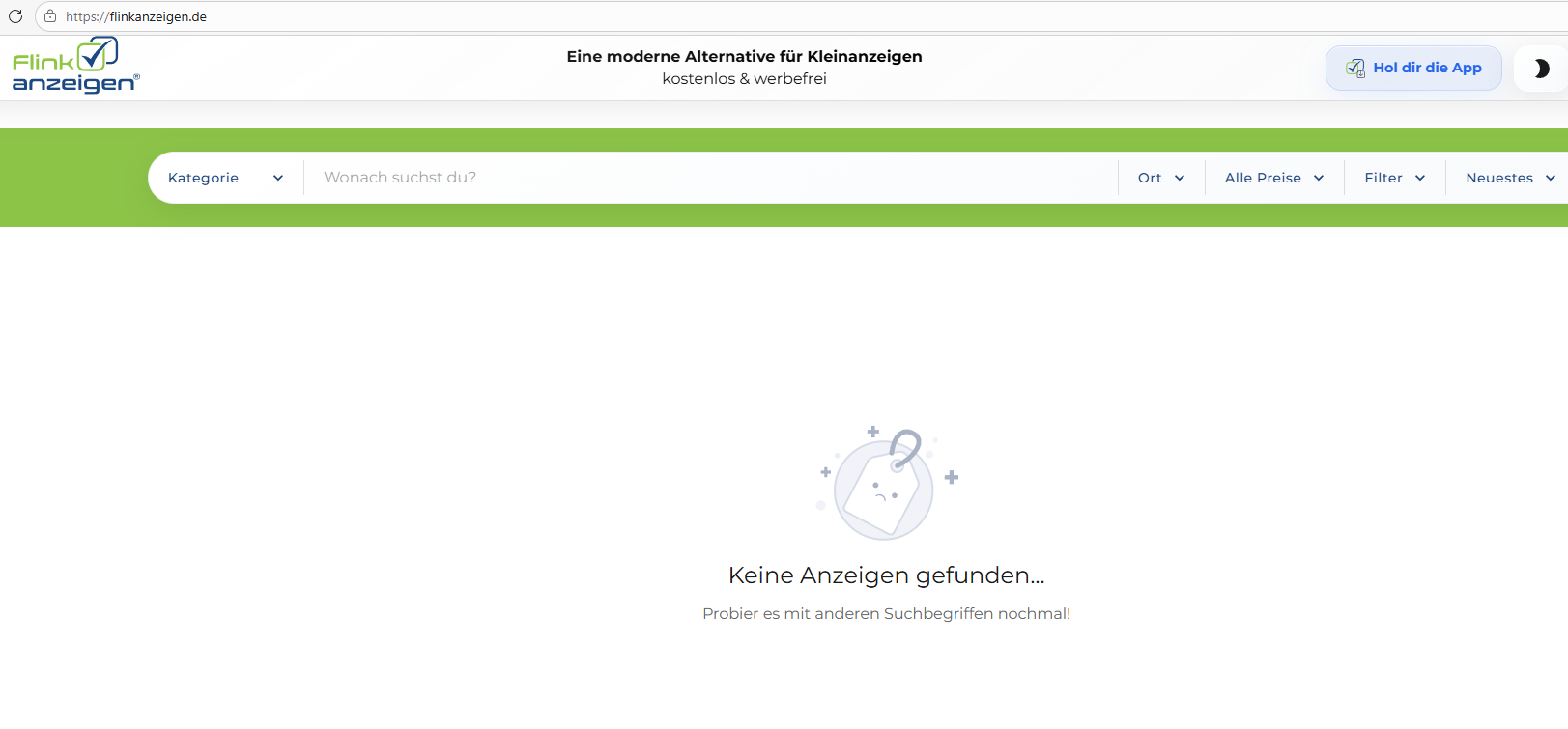
Task: Click the 'Keine Anzeigen gefunden...' heading
Action: (x=886, y=575)
